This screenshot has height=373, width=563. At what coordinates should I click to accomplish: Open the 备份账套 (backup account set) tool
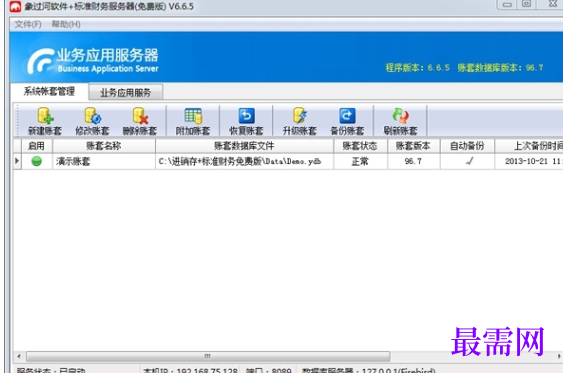click(x=347, y=121)
